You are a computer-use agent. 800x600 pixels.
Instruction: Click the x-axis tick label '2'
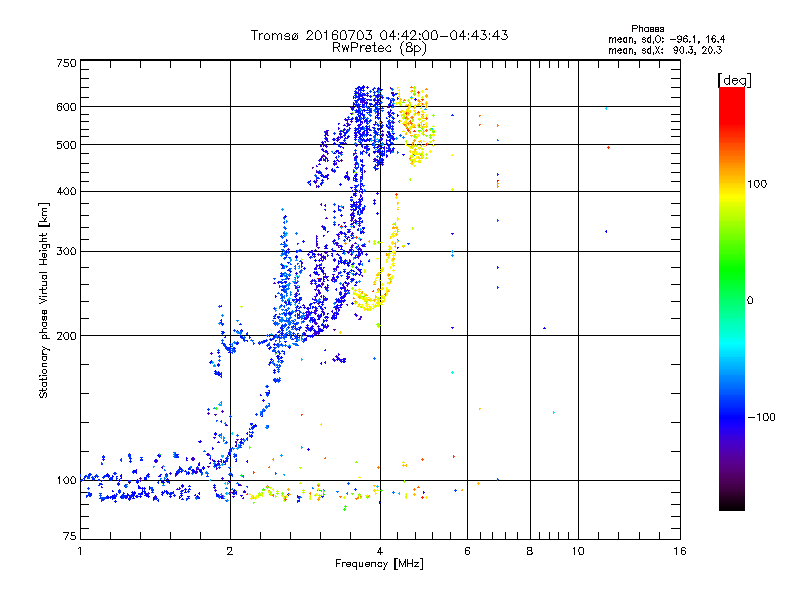point(230,551)
